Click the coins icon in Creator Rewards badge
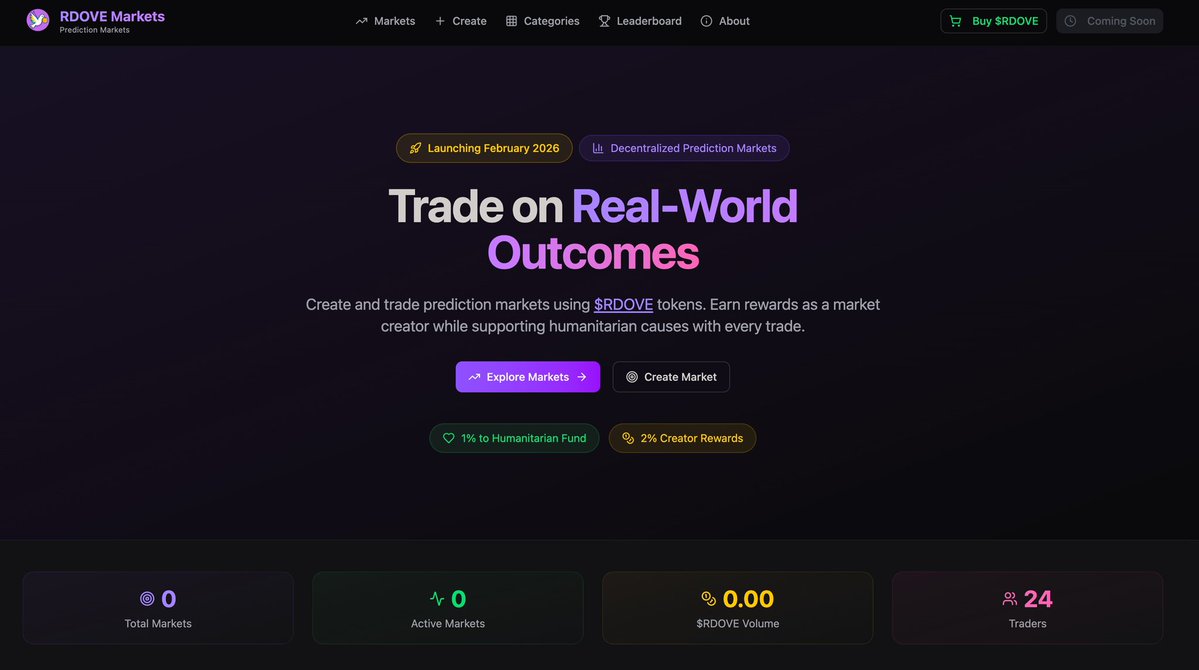Screen dimensions: 1199x670 pos(628,438)
